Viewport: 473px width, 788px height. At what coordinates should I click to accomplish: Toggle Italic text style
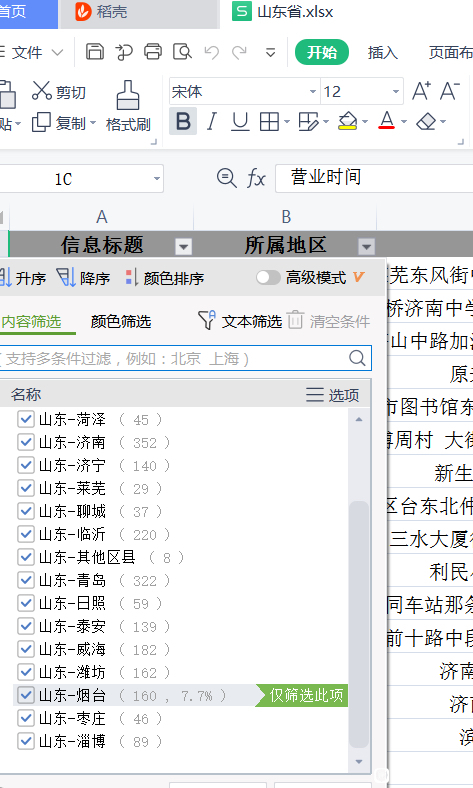pyautogui.click(x=212, y=122)
